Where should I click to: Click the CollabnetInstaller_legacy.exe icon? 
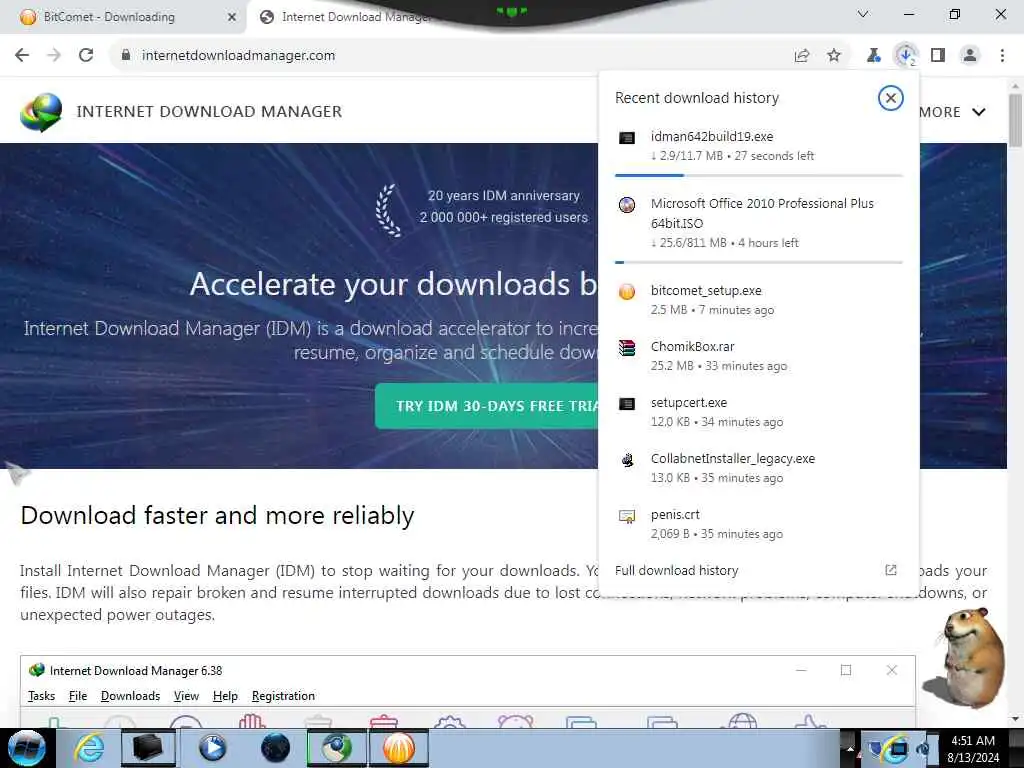627,460
